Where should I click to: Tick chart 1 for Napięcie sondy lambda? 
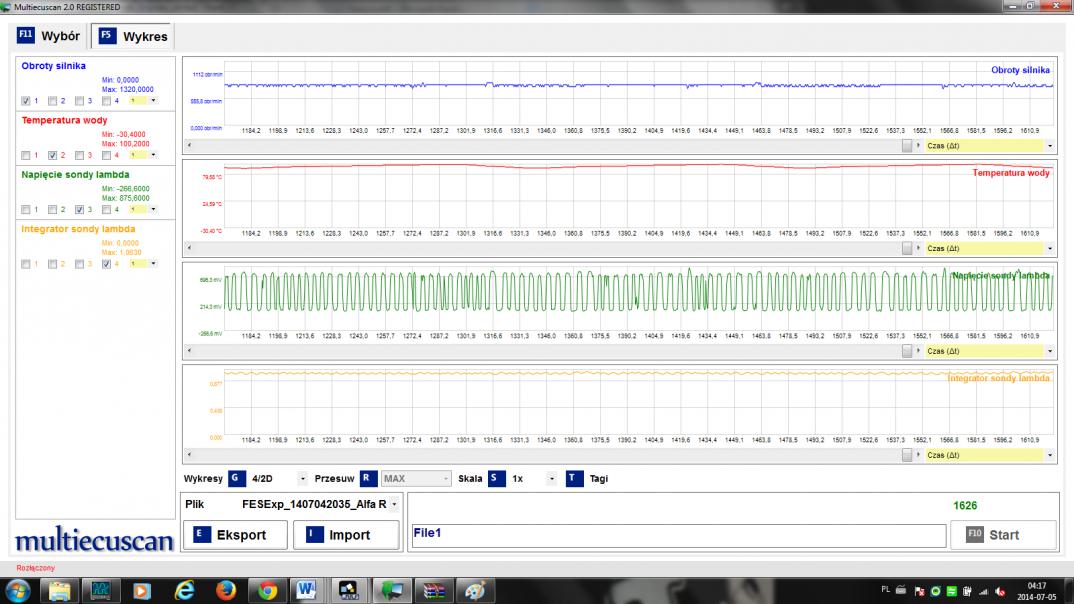[26, 209]
